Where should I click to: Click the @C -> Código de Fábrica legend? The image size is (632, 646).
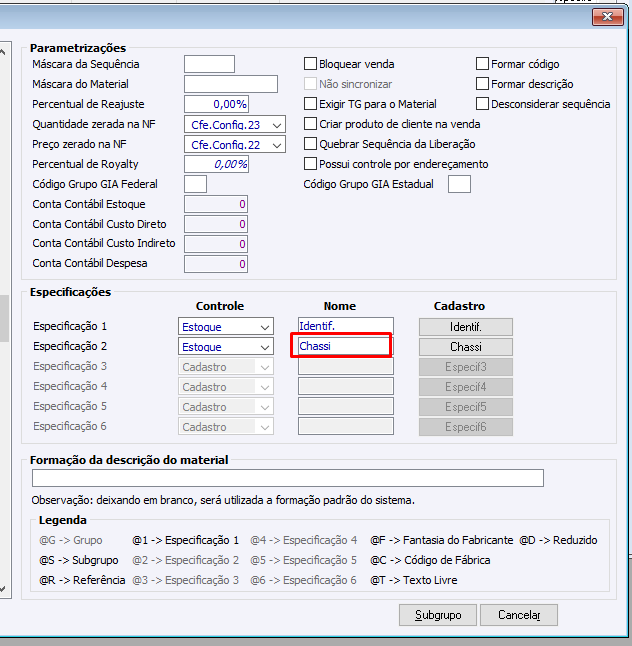pos(430,560)
